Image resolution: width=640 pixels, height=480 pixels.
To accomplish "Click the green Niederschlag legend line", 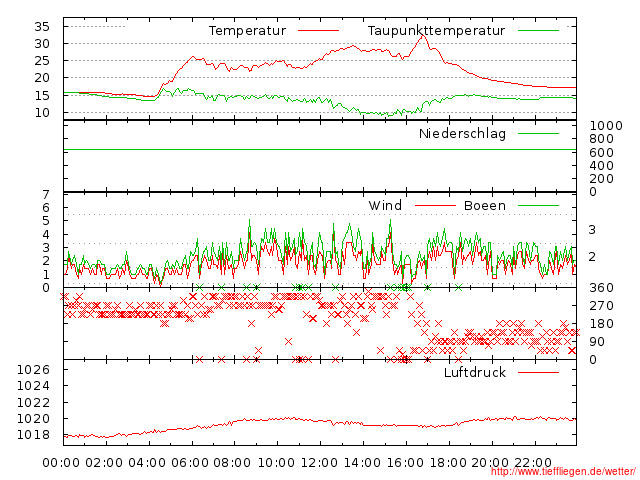I will pyautogui.click(x=538, y=133).
